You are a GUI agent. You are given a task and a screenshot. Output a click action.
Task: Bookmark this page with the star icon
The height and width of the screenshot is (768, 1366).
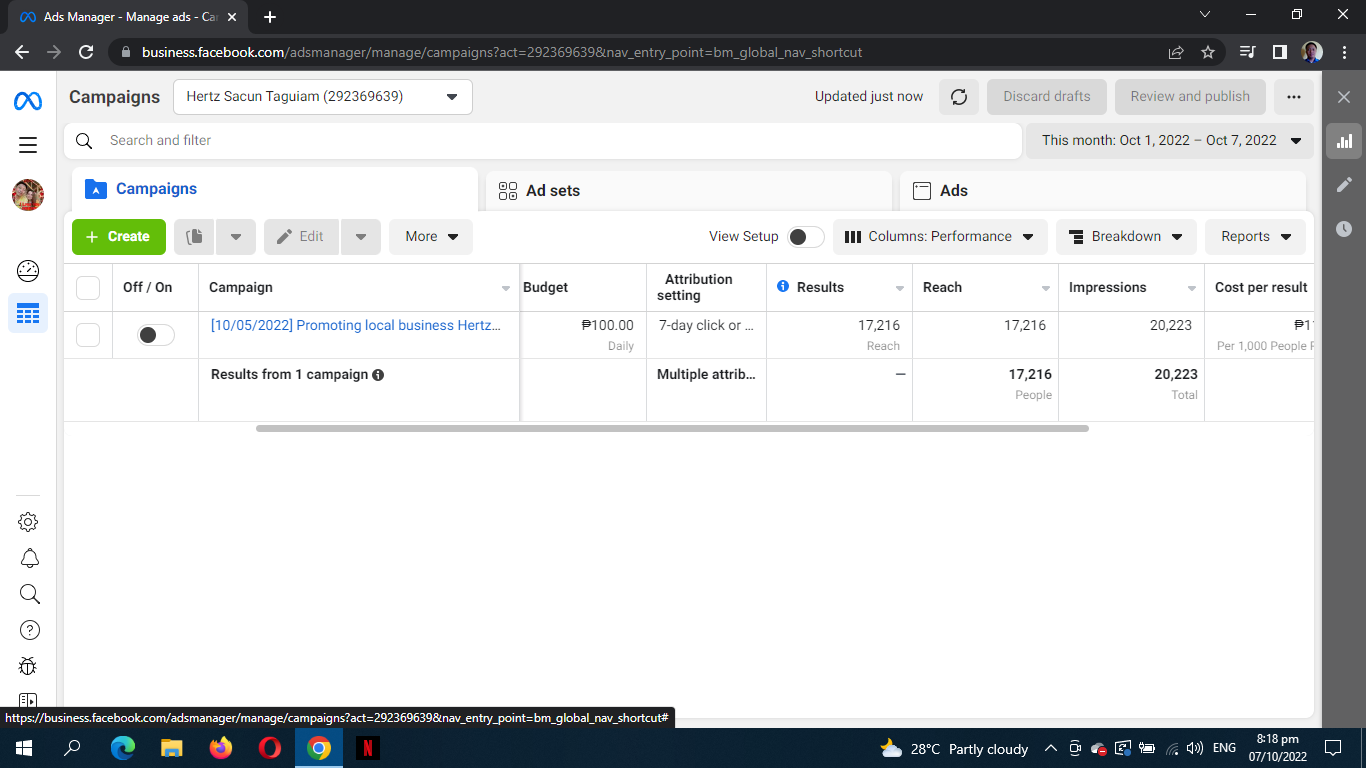[1208, 52]
